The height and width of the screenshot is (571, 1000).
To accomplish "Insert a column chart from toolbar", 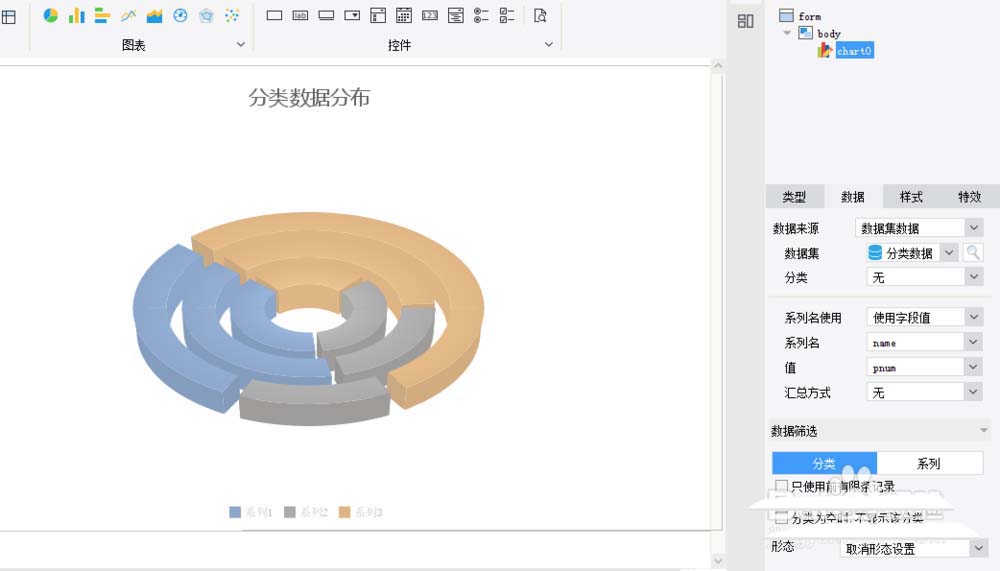I will pyautogui.click(x=76, y=15).
